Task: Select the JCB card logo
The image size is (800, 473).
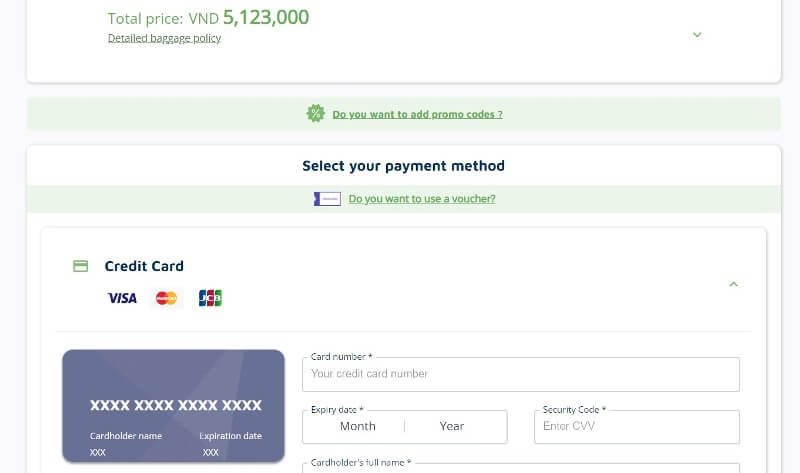Action: click(210, 298)
